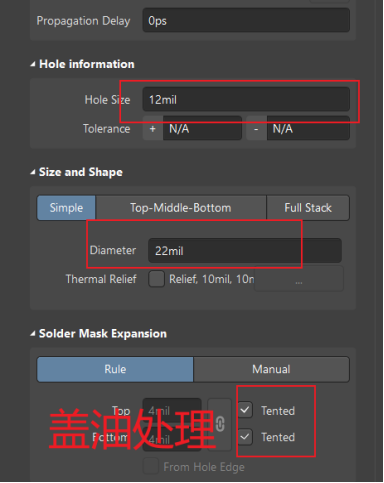
Task: Switch to Top-Middle-Bottom mode
Action: [181, 208]
